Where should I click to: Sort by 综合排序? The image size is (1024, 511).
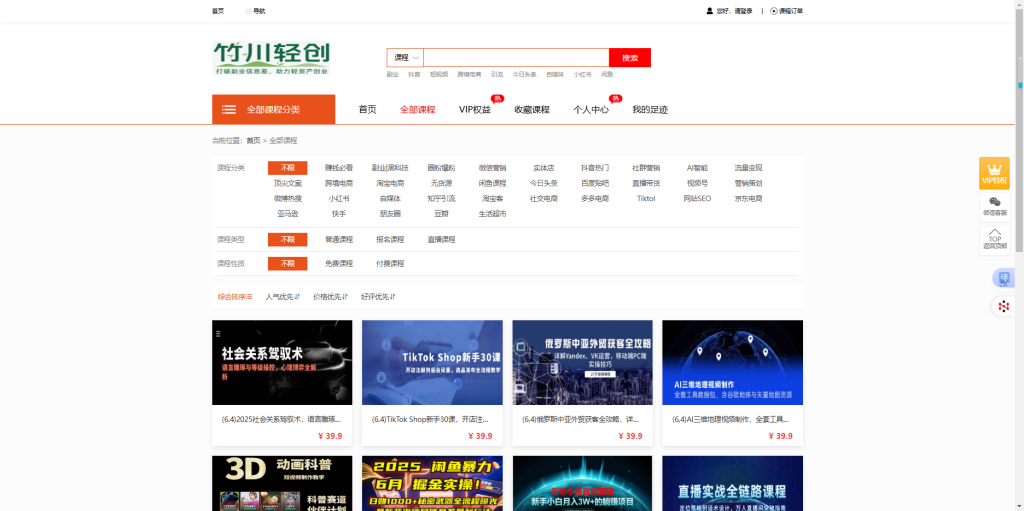pos(235,297)
